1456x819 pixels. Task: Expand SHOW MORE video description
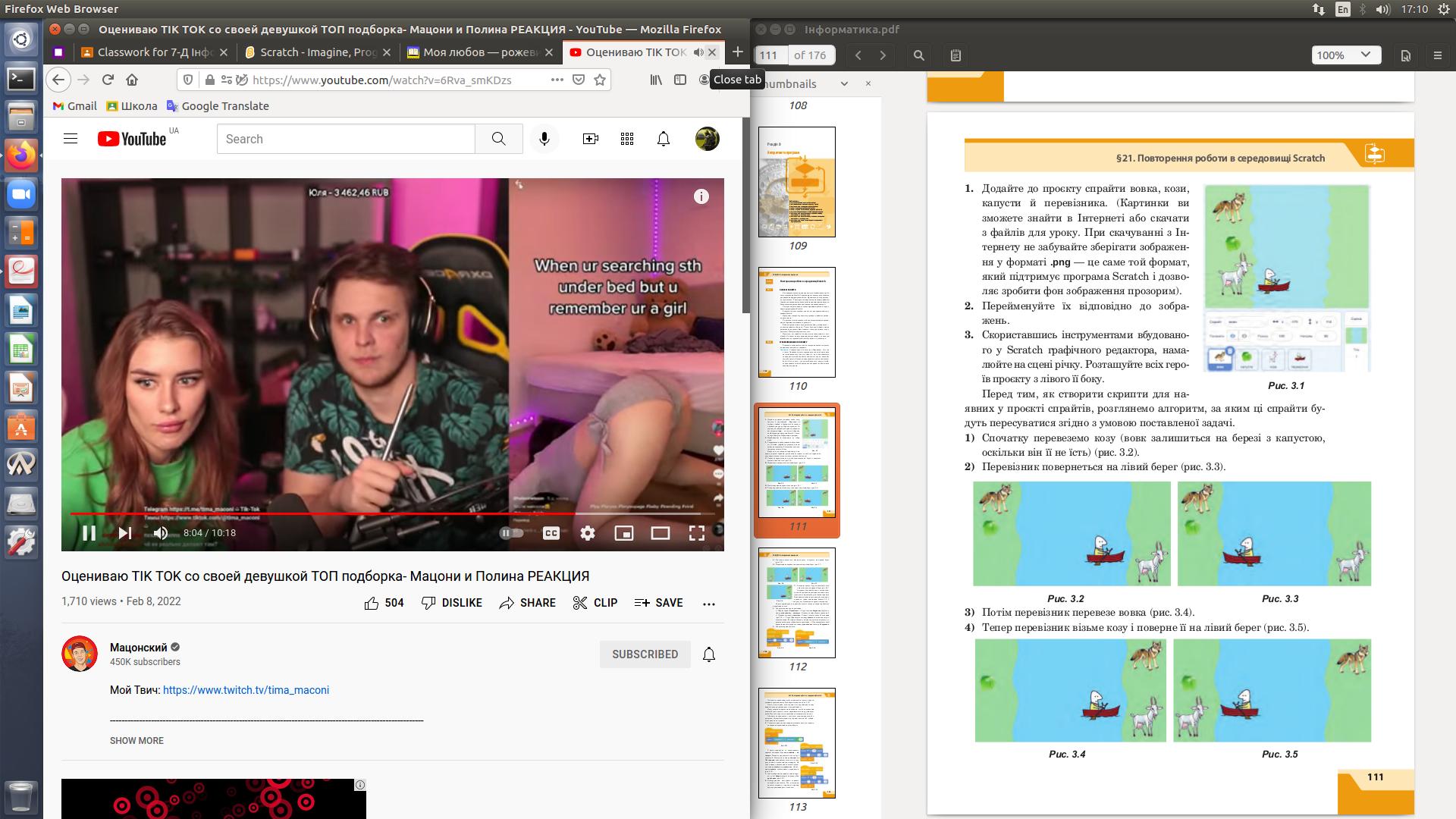click(x=136, y=740)
